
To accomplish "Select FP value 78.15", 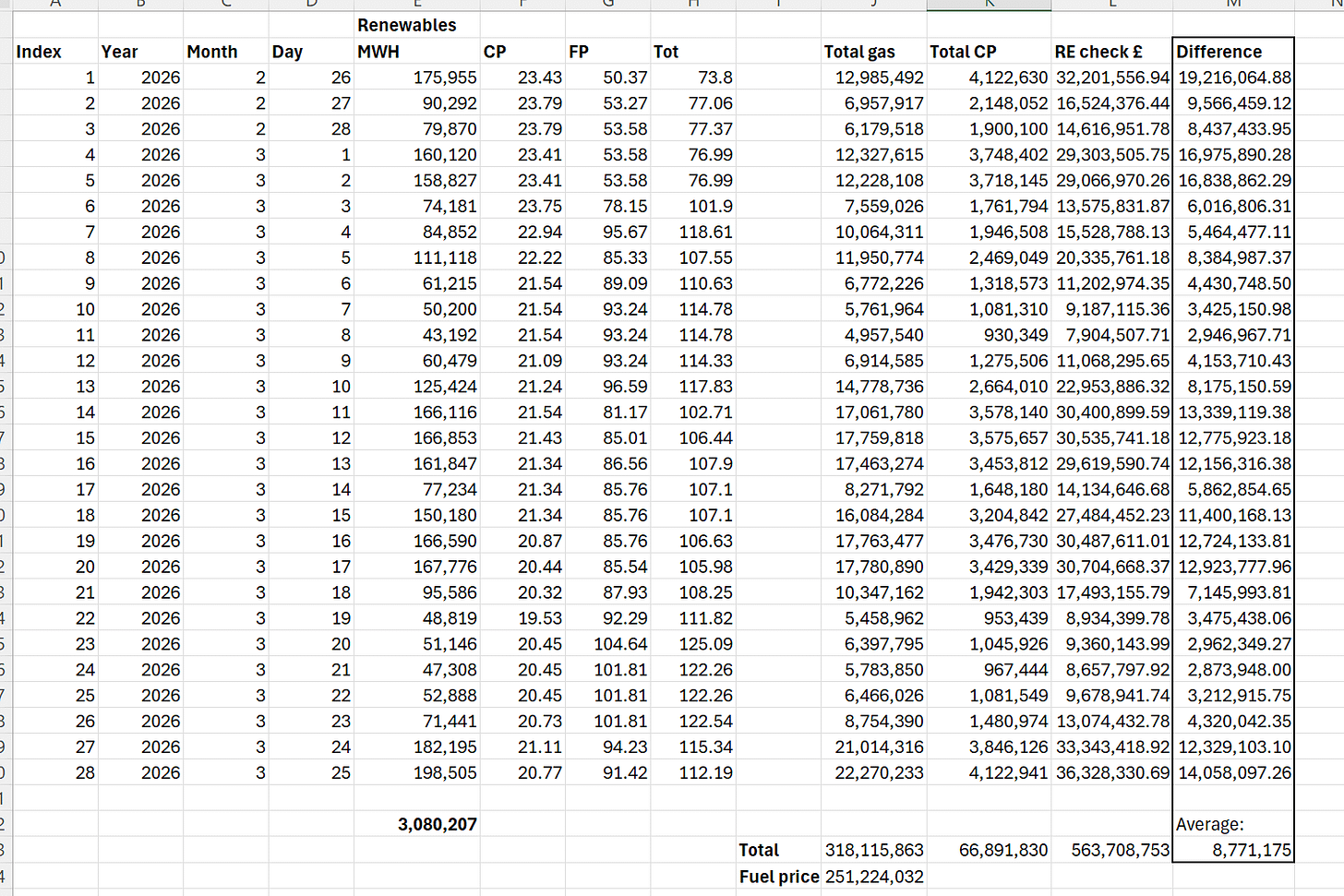I will pos(607,206).
